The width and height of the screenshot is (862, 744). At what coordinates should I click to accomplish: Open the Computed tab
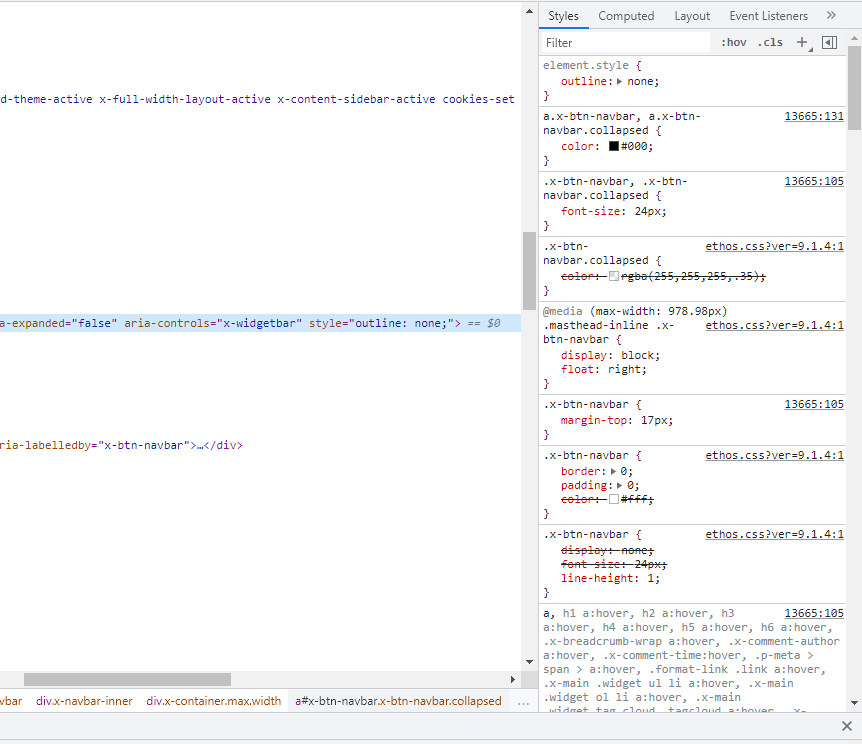(626, 16)
